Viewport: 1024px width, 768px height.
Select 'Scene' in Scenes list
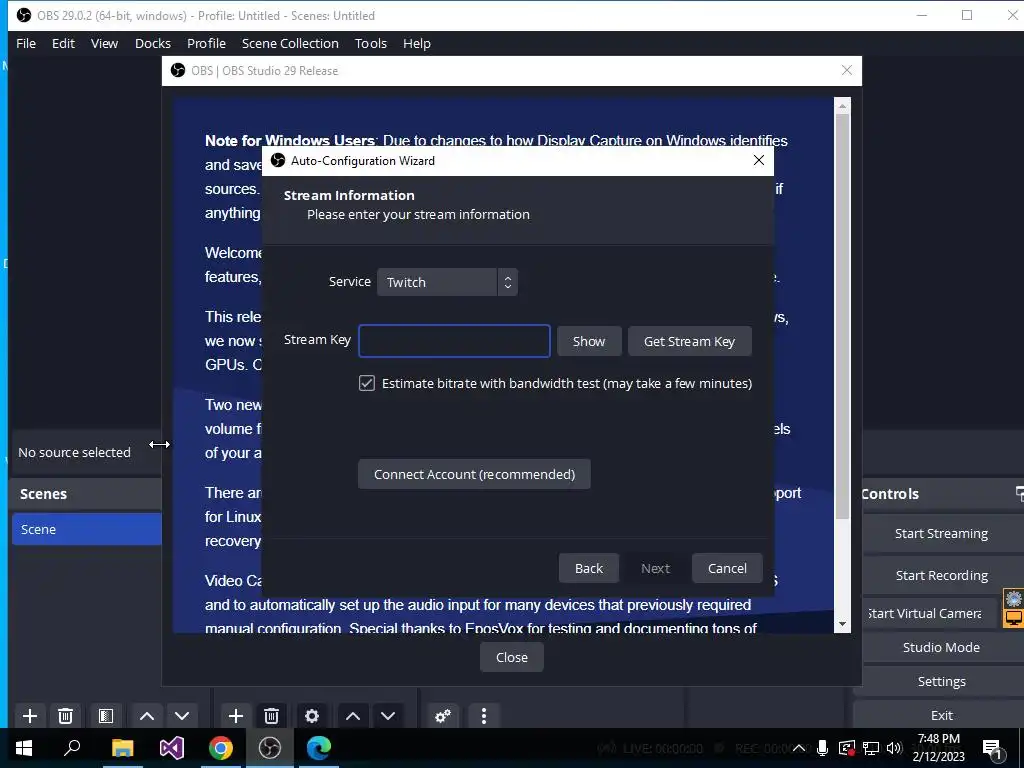pyautogui.click(x=87, y=529)
